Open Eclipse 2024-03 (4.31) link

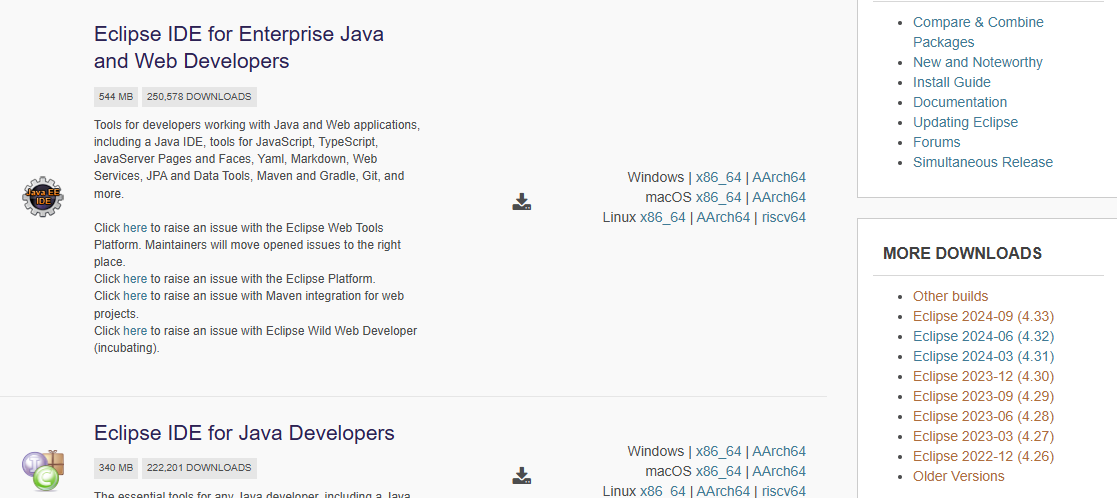(983, 356)
